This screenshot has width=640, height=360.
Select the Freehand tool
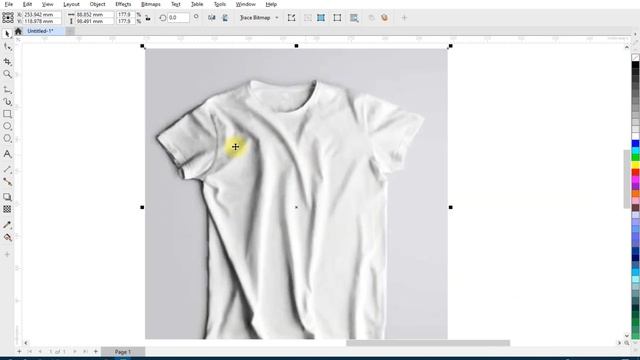[7, 89]
